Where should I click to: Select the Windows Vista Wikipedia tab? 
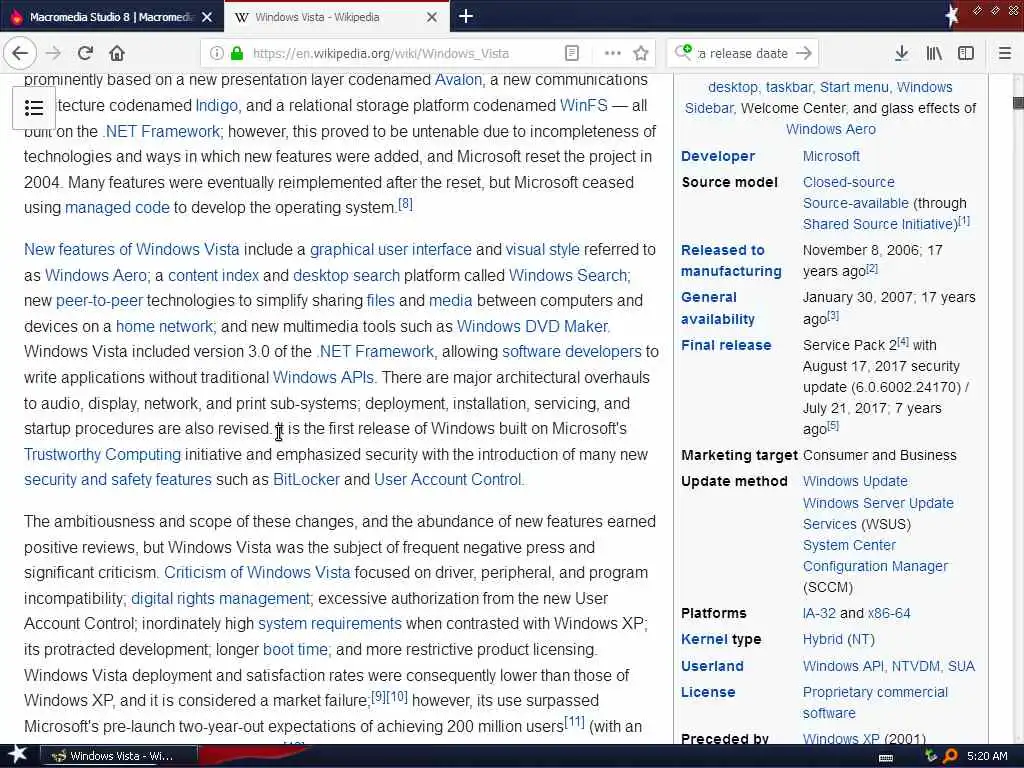[x=336, y=17]
